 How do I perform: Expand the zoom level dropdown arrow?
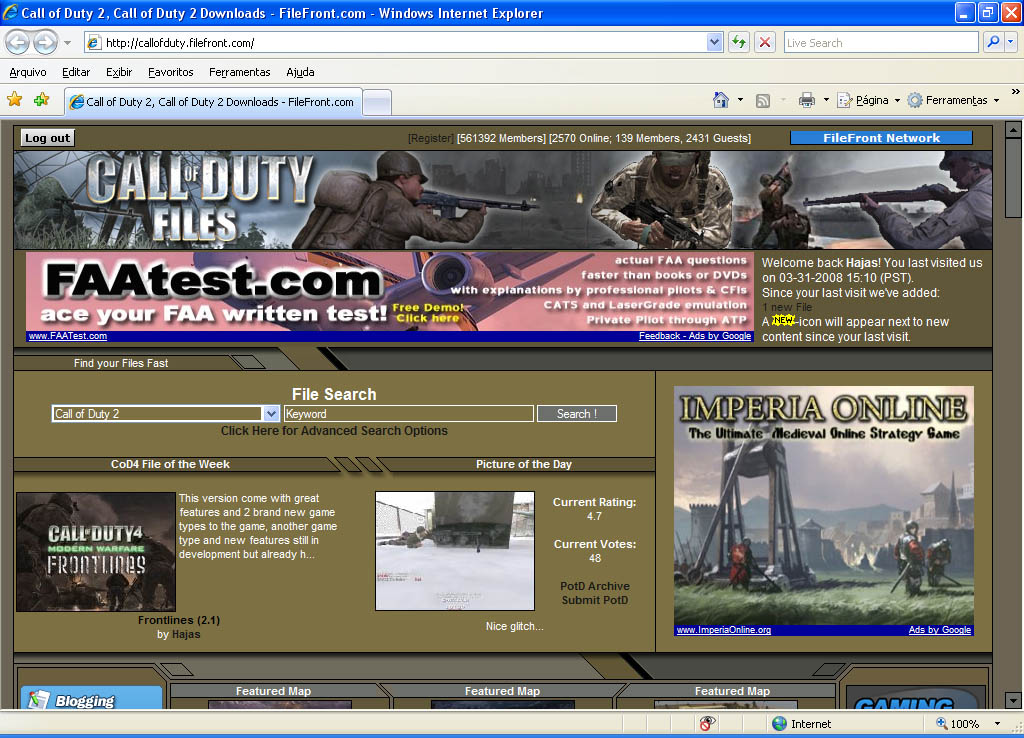pyautogui.click(x=997, y=724)
